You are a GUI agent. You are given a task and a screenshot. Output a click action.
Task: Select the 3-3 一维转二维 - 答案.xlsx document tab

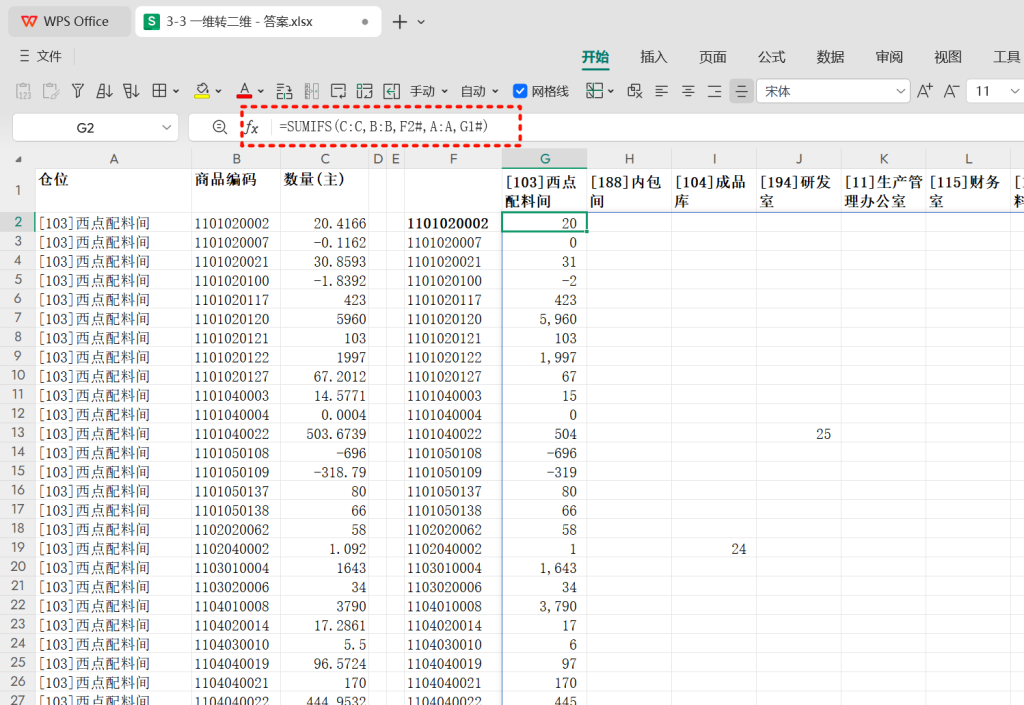pos(258,22)
